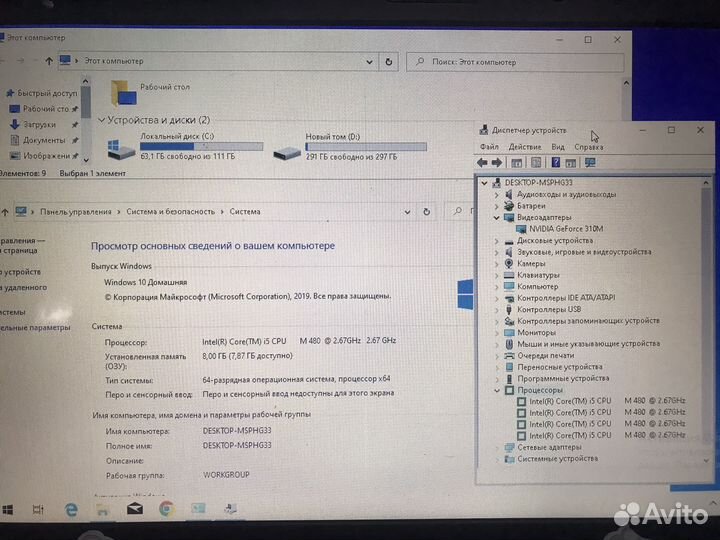Select Новый том (D:) drive

pyautogui.click(x=350, y=146)
